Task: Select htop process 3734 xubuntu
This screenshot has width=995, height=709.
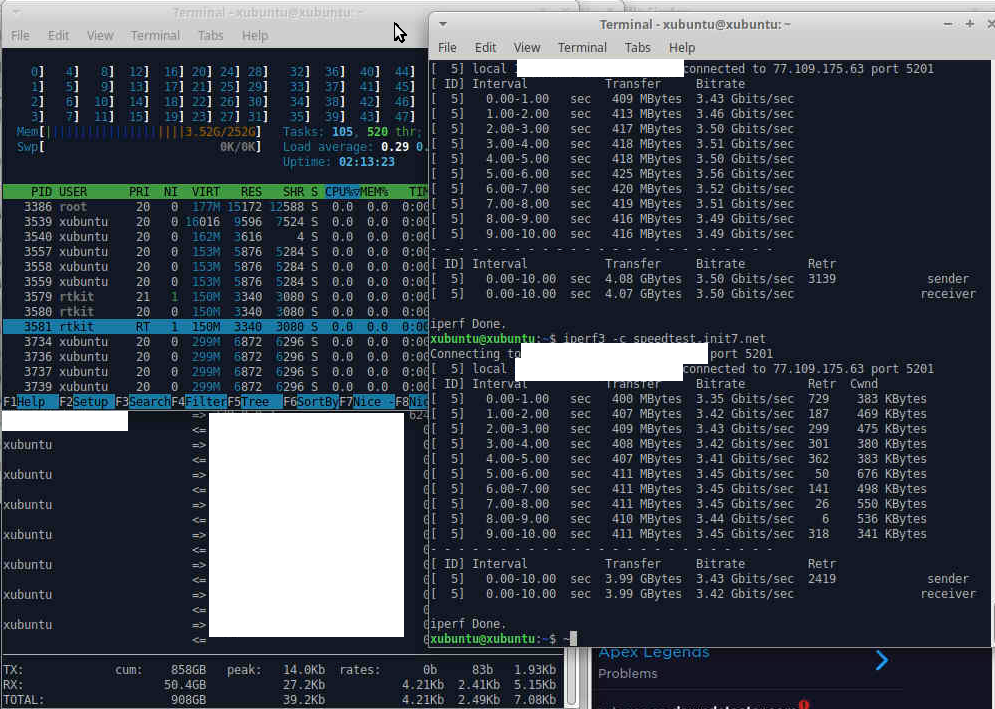Action: coord(216,341)
